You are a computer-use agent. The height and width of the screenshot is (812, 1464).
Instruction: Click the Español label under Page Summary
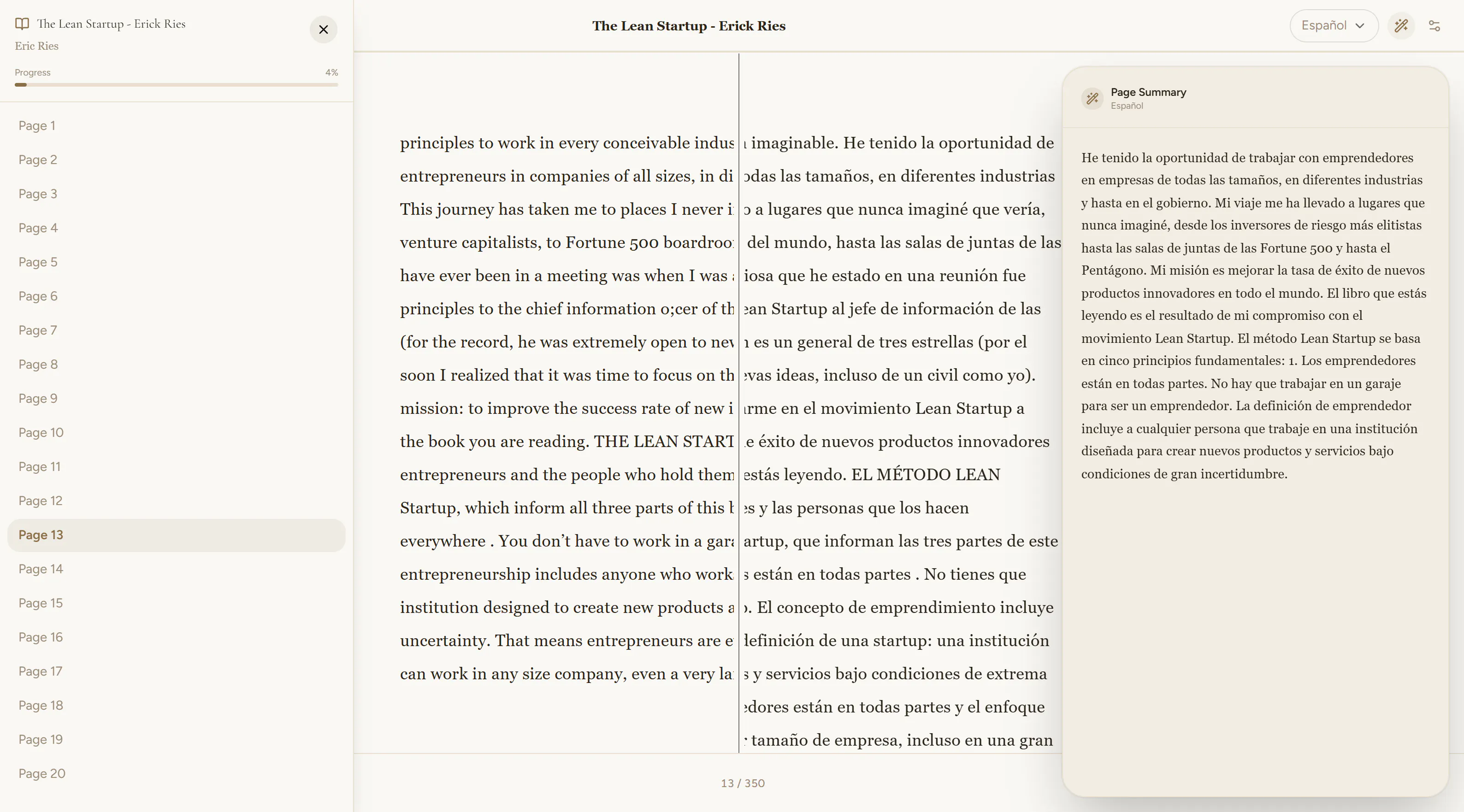[x=1127, y=106]
